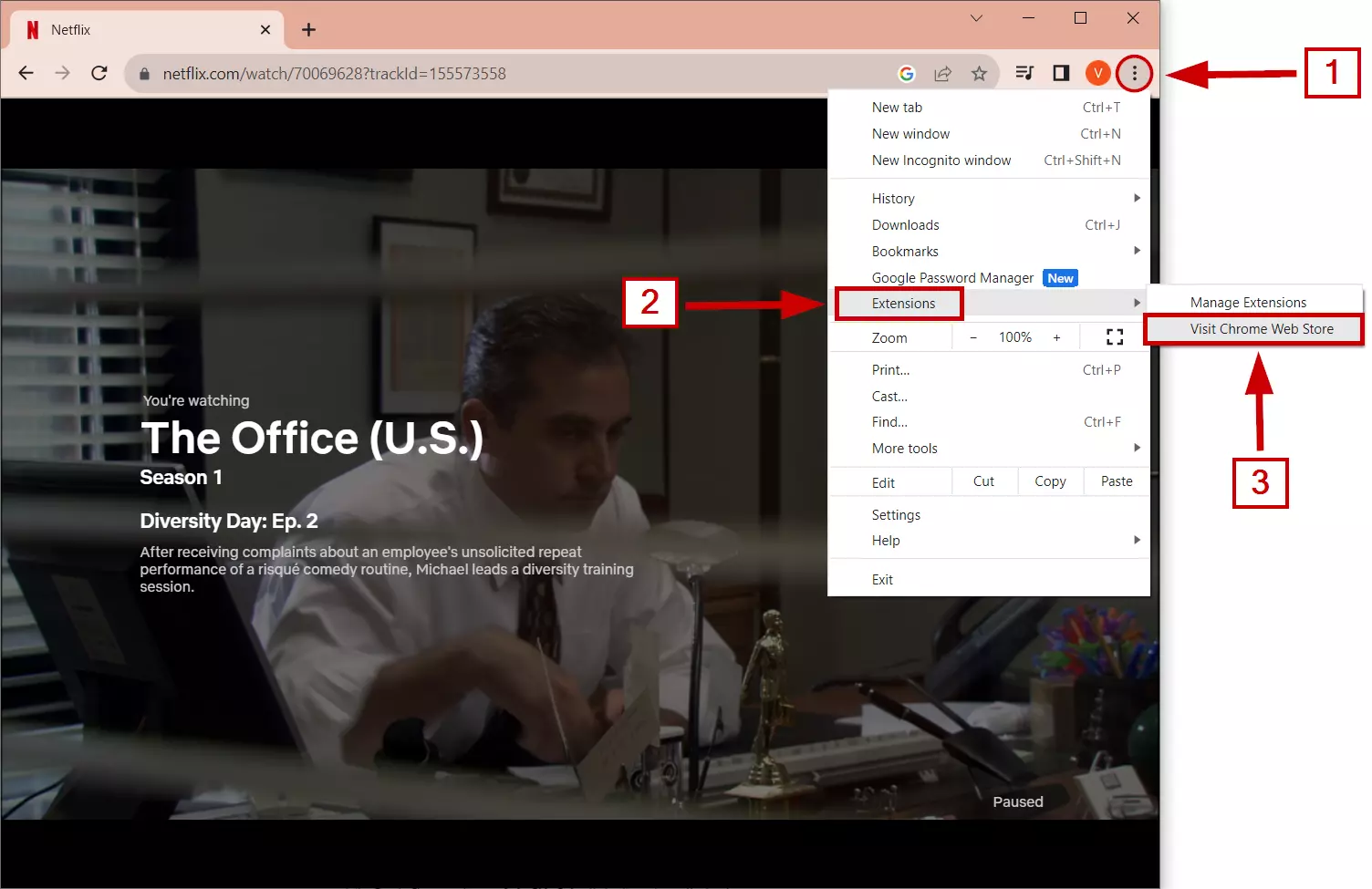Toggle the side panel icon
This screenshot has width=1372, height=889.
1061,73
